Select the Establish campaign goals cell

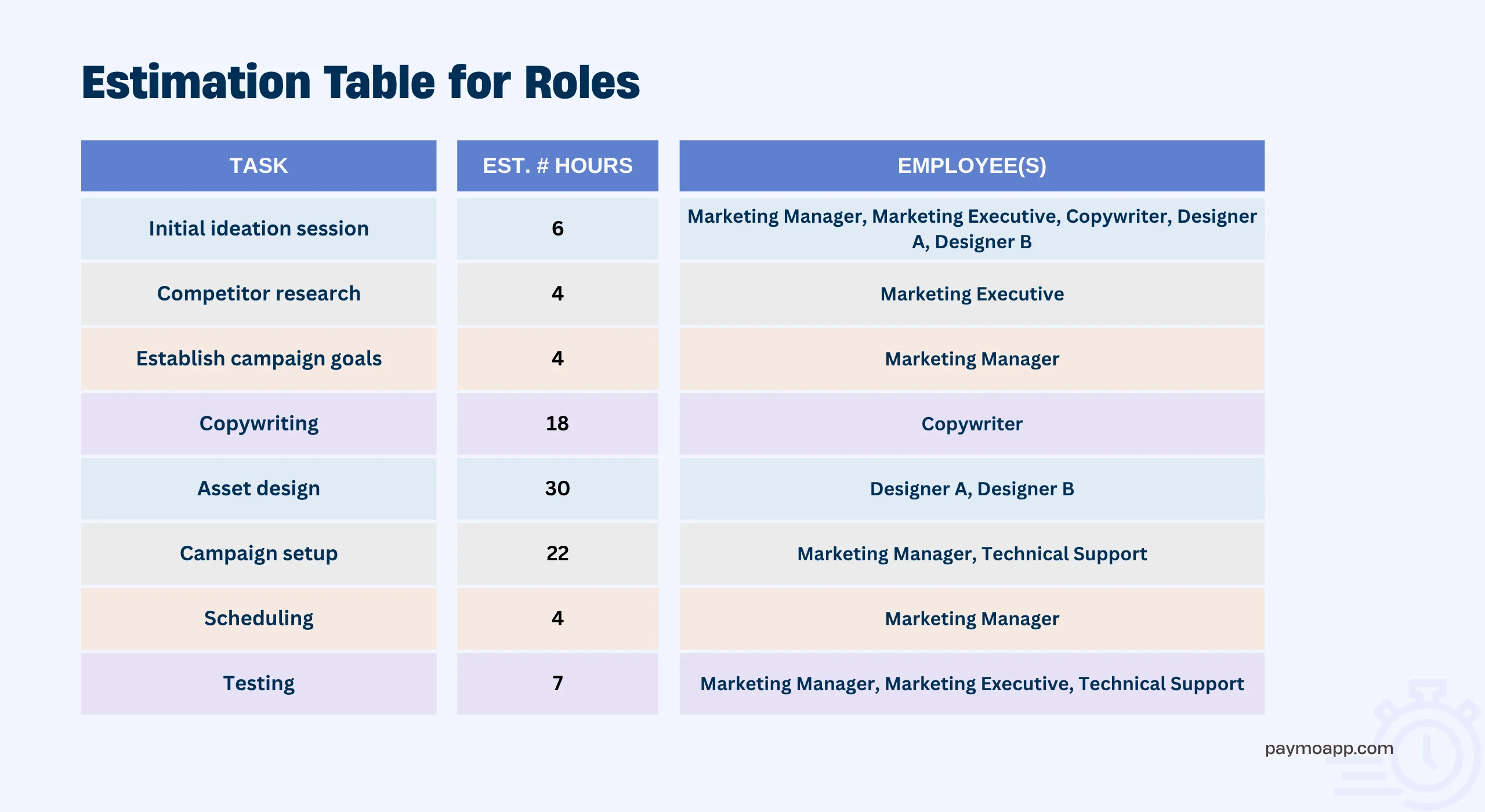coord(259,358)
